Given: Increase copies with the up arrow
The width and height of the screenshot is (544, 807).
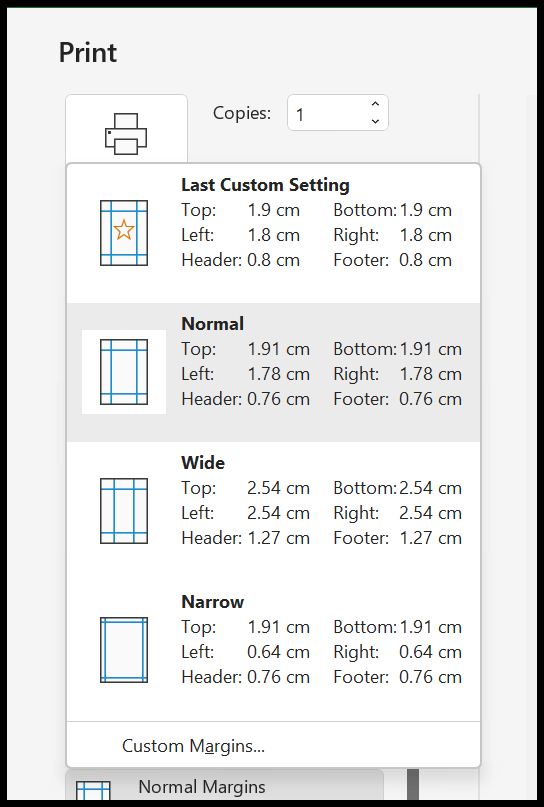Looking at the screenshot, I should (x=375, y=104).
